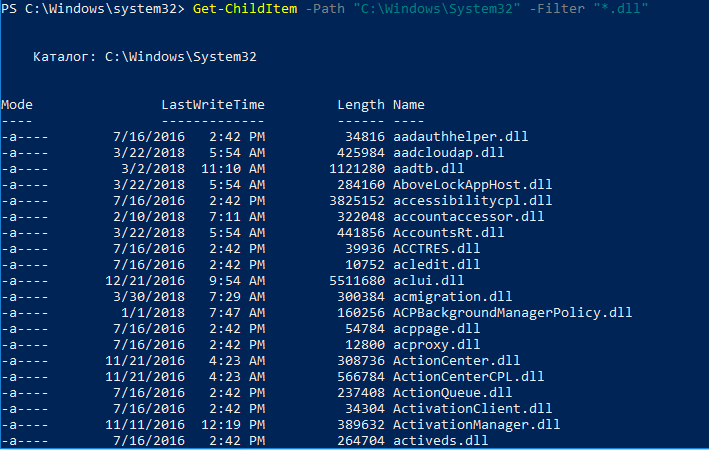Click the ACPBackgroundManagerPolicy.dll entry
Screen dimensions: 709x450
pos(512,313)
